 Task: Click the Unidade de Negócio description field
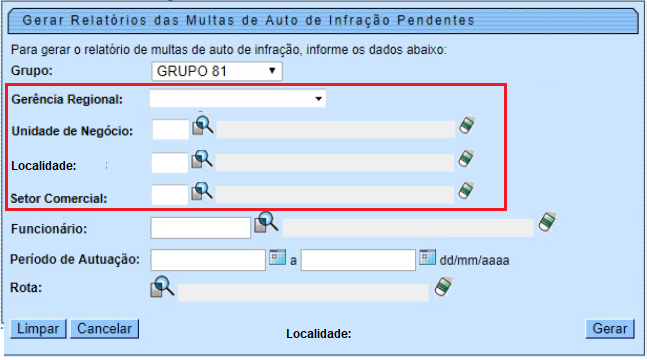click(x=336, y=130)
